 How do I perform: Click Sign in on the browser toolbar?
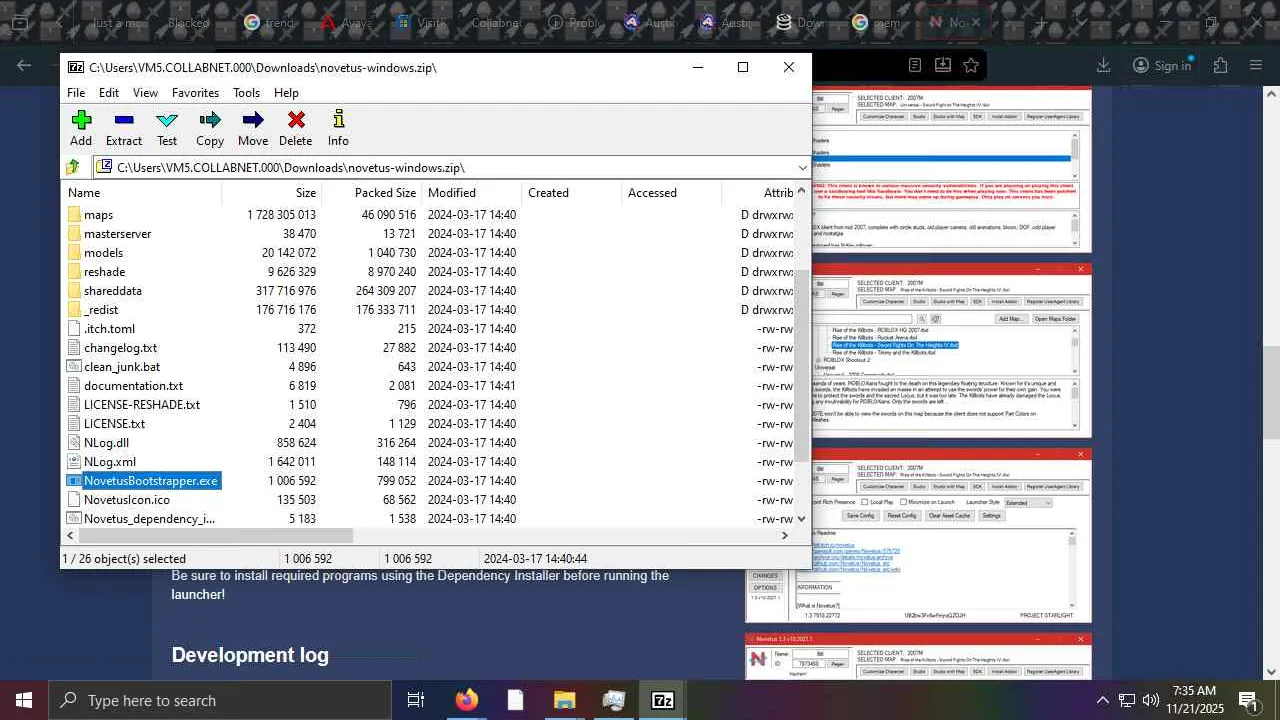click(x=1162, y=66)
